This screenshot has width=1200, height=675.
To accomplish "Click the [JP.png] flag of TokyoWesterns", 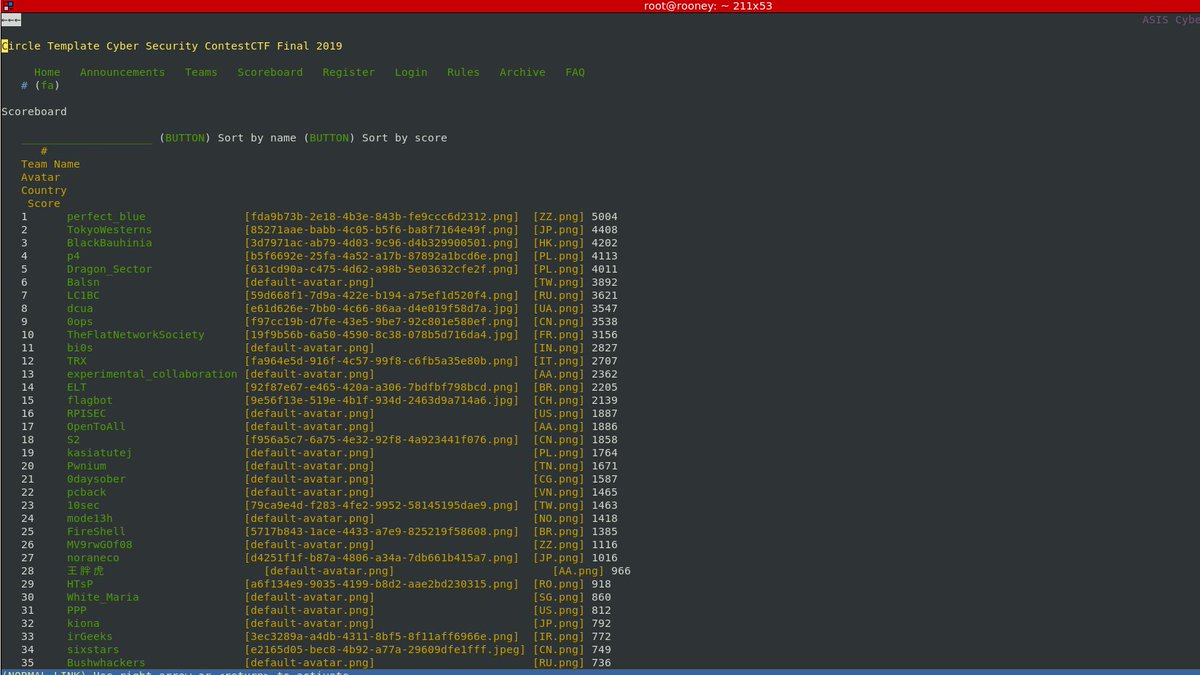I will [x=559, y=230].
